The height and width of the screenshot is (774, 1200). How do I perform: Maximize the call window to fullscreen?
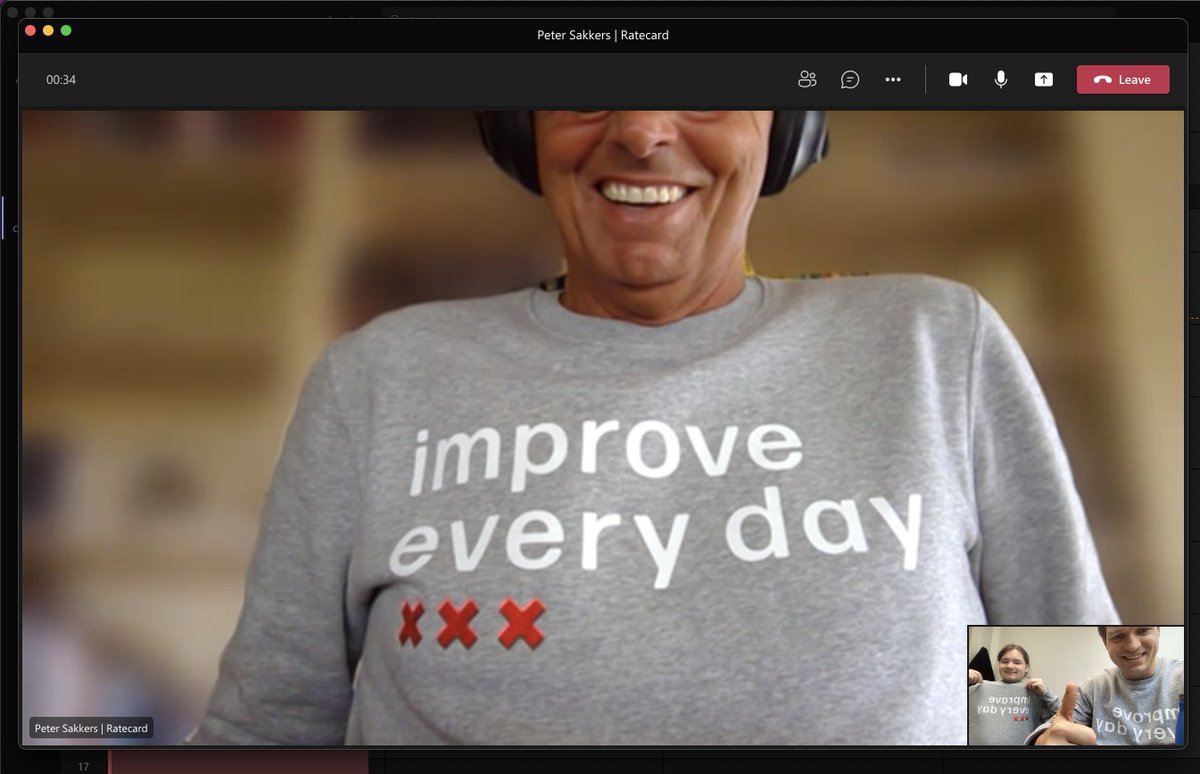pyautogui.click(x=66, y=31)
